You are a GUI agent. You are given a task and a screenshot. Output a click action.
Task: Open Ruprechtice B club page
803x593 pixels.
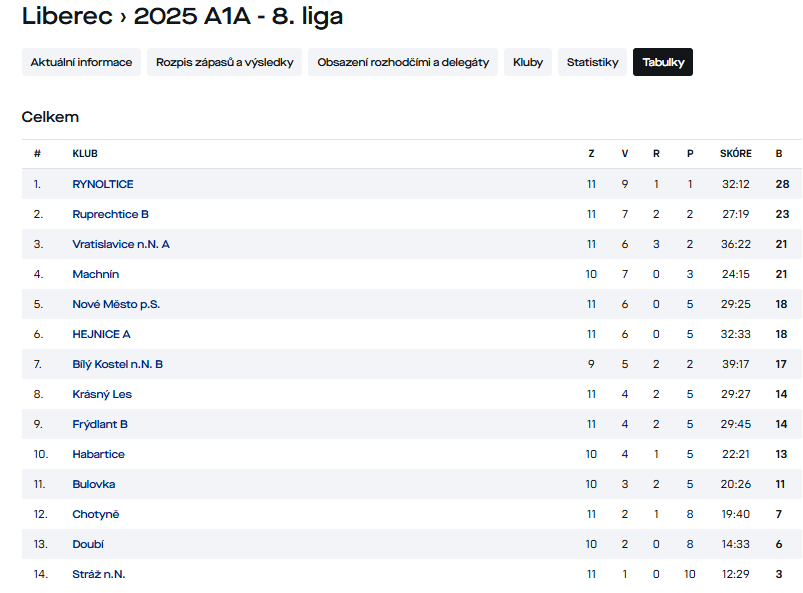coord(110,214)
